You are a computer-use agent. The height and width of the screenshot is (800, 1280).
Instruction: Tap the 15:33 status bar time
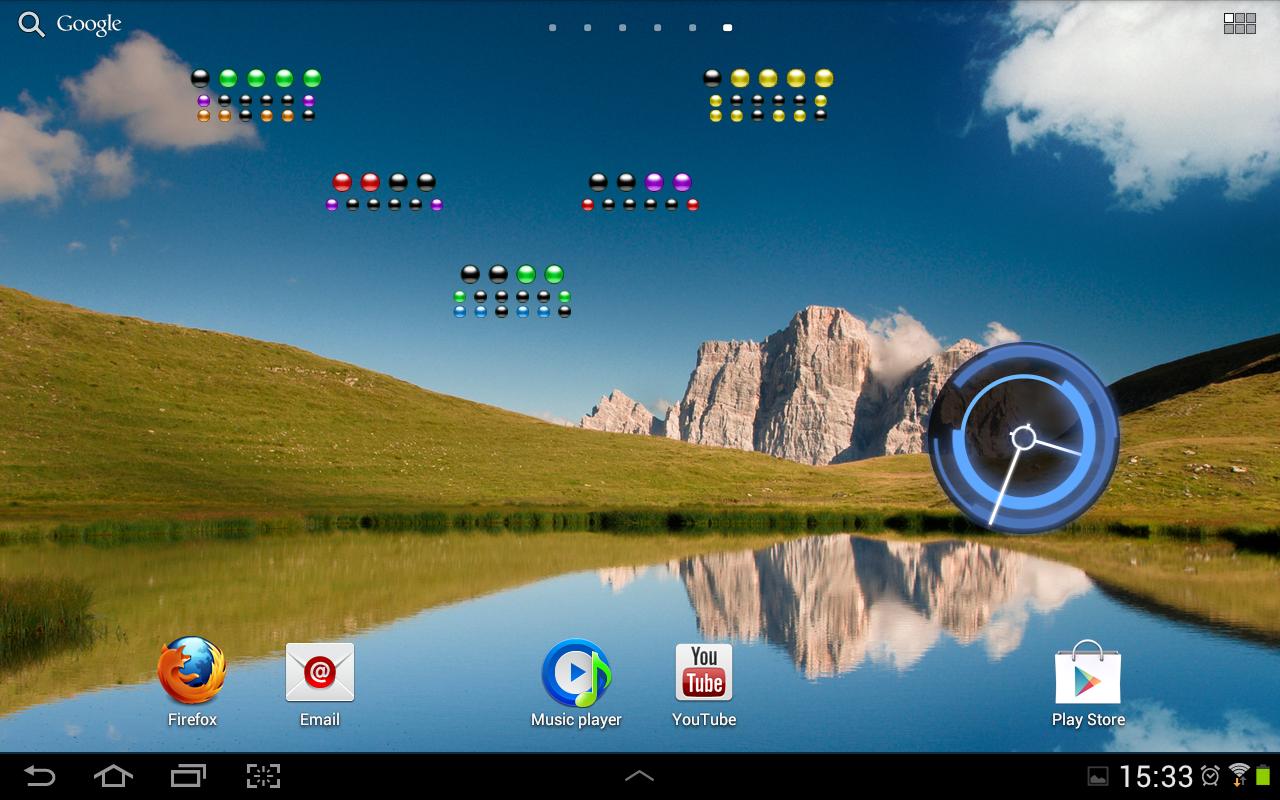tap(1157, 776)
